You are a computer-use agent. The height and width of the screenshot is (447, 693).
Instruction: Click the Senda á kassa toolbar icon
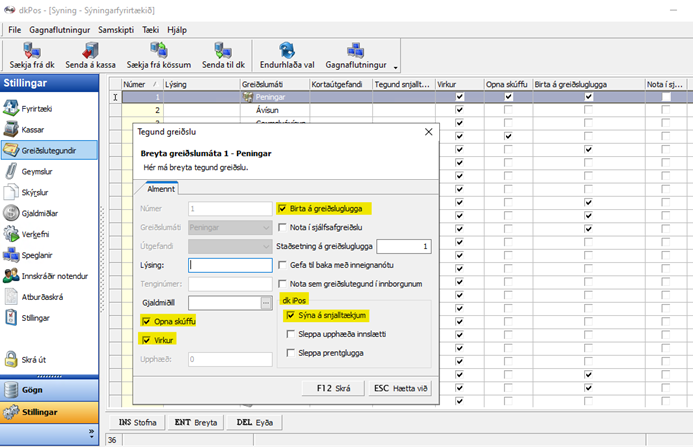pos(90,48)
